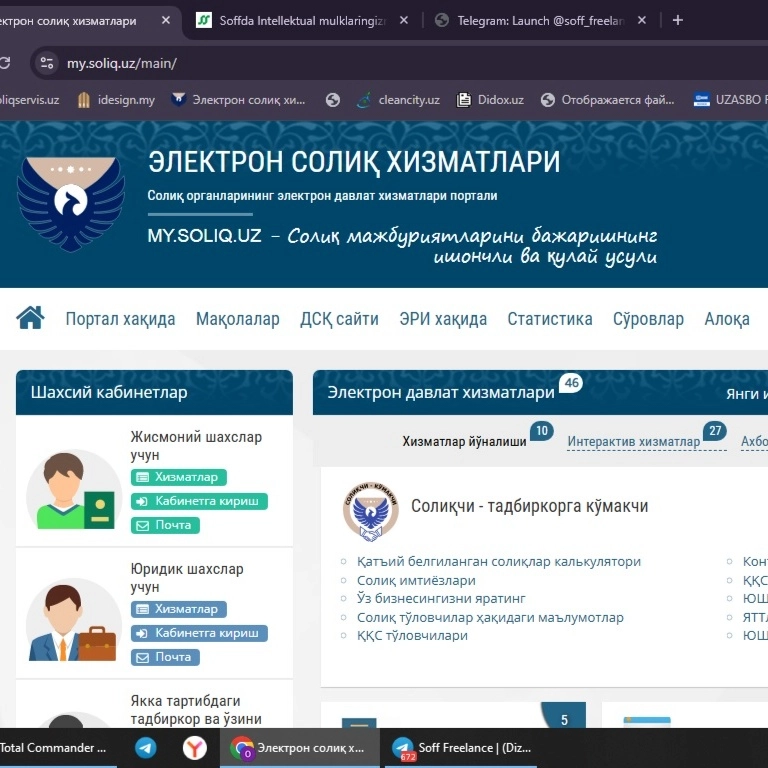Click Почта button under Юридик шахслар
Image resolution: width=768 pixels, height=768 pixels.
165,657
